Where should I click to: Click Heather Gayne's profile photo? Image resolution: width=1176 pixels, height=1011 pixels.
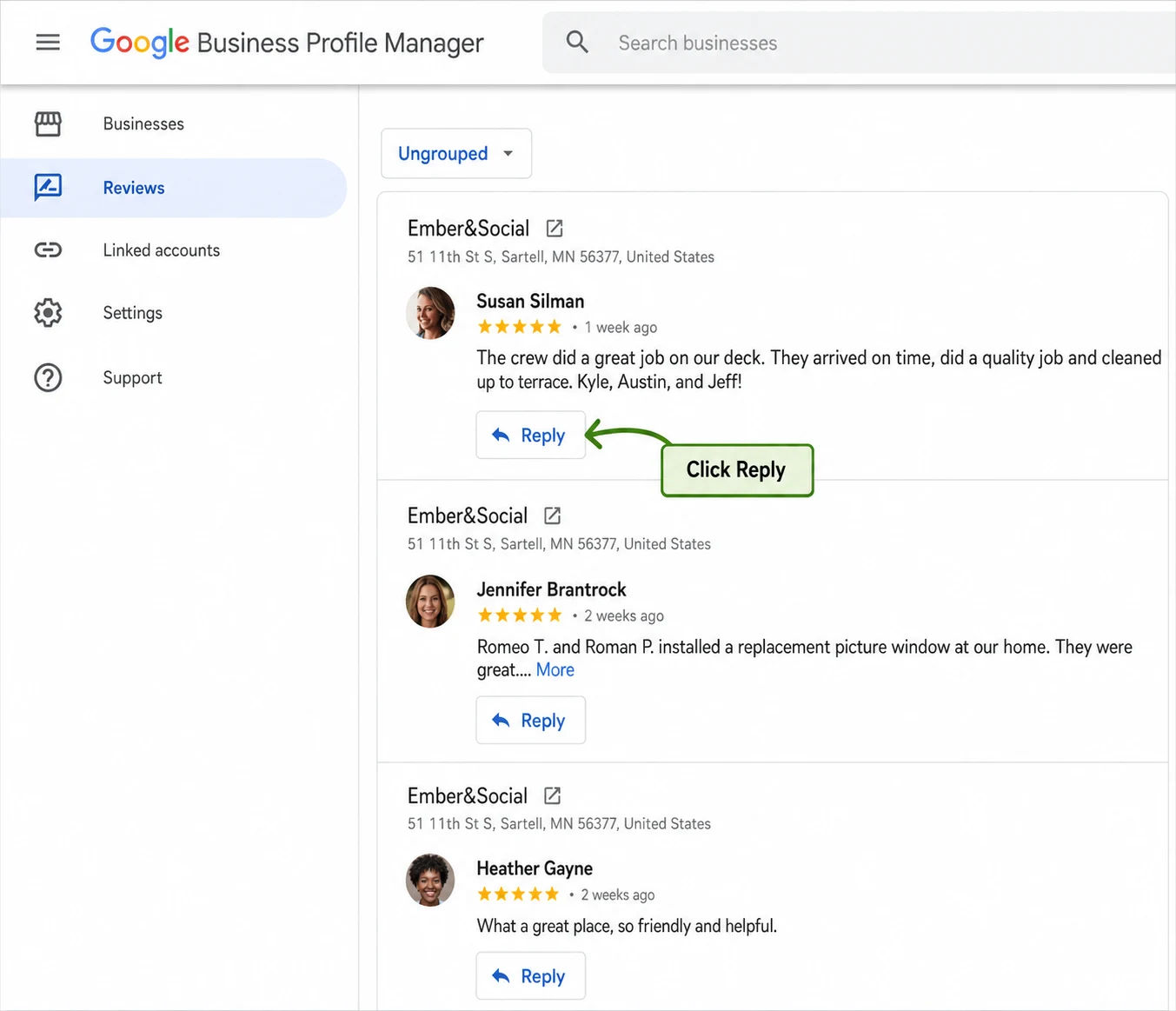click(430, 880)
